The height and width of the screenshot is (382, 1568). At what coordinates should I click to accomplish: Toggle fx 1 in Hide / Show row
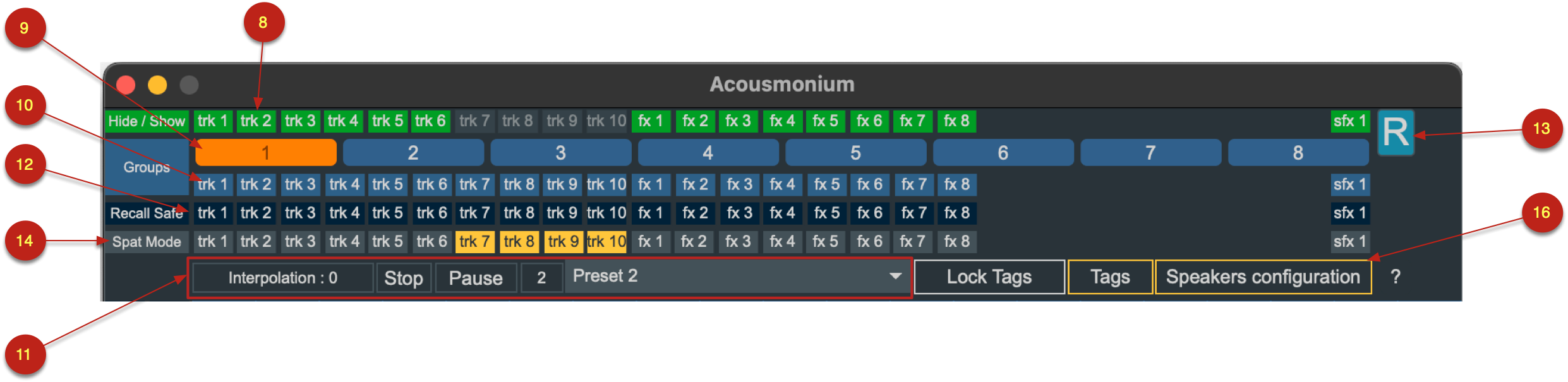click(651, 121)
